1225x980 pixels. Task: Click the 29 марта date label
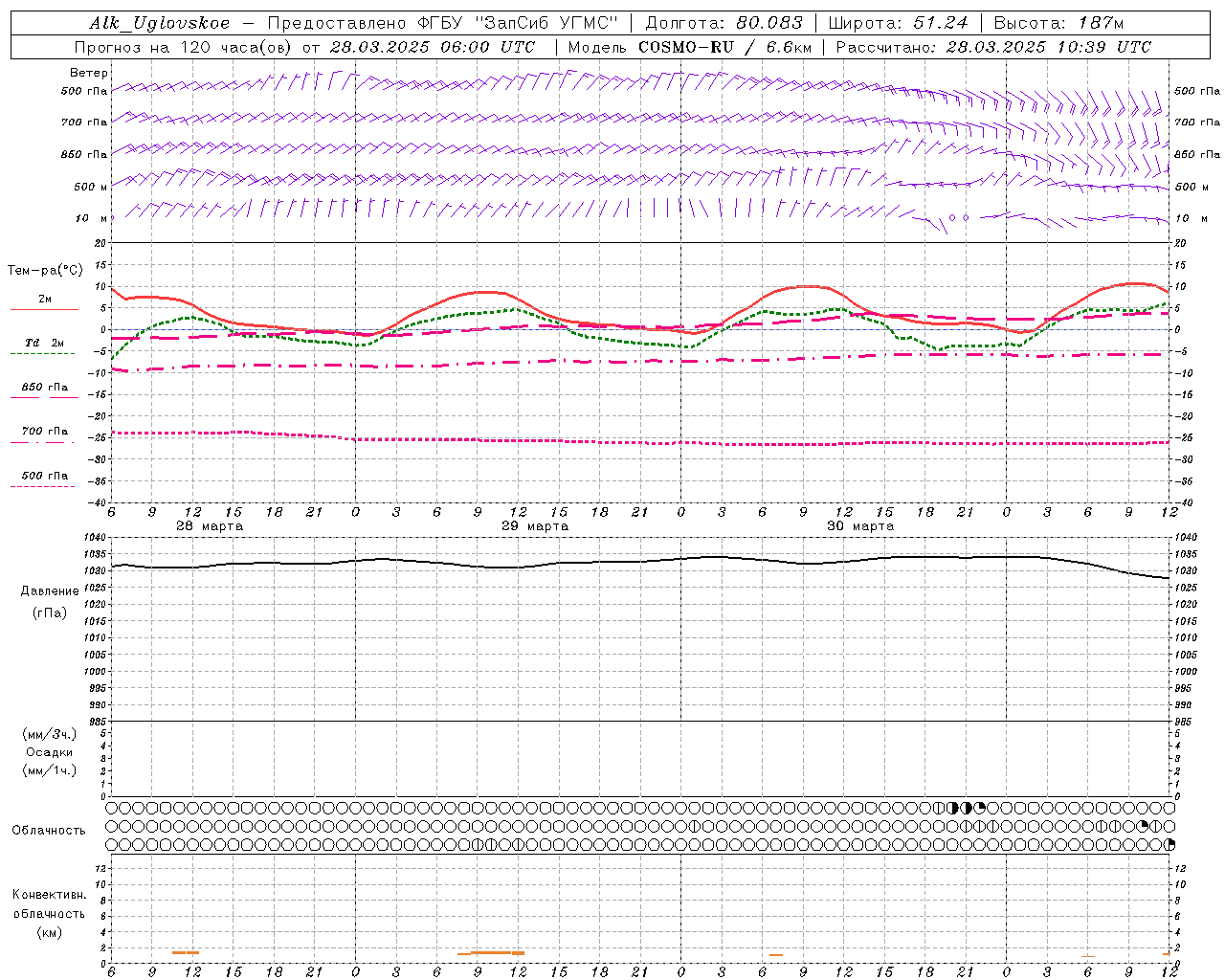[x=535, y=526]
